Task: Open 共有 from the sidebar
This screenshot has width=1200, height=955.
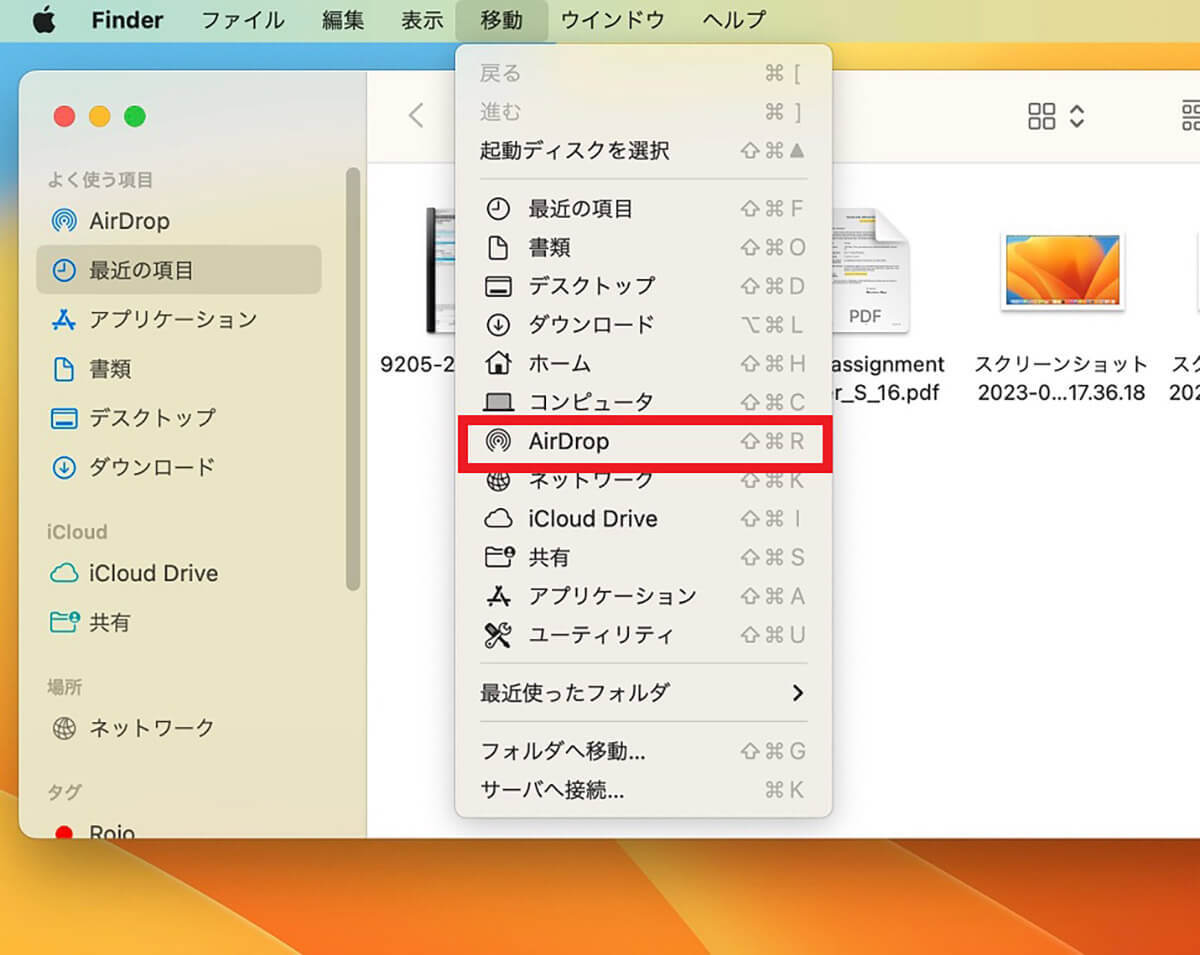Action: pos(179,622)
